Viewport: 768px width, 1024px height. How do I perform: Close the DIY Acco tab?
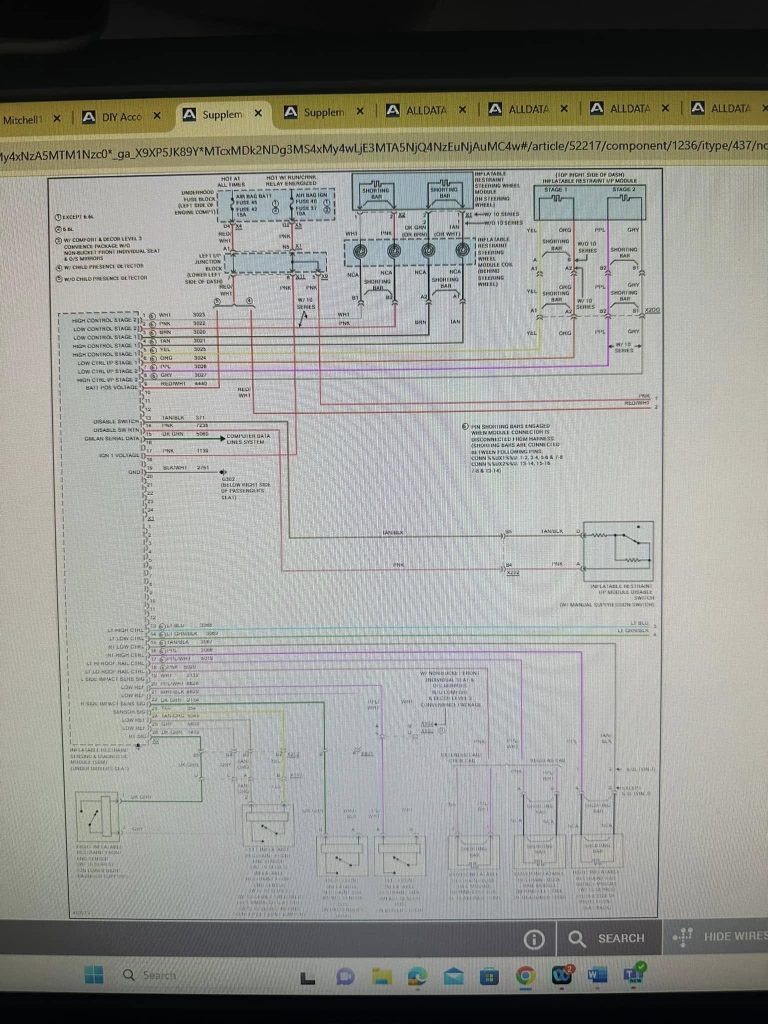[x=158, y=116]
